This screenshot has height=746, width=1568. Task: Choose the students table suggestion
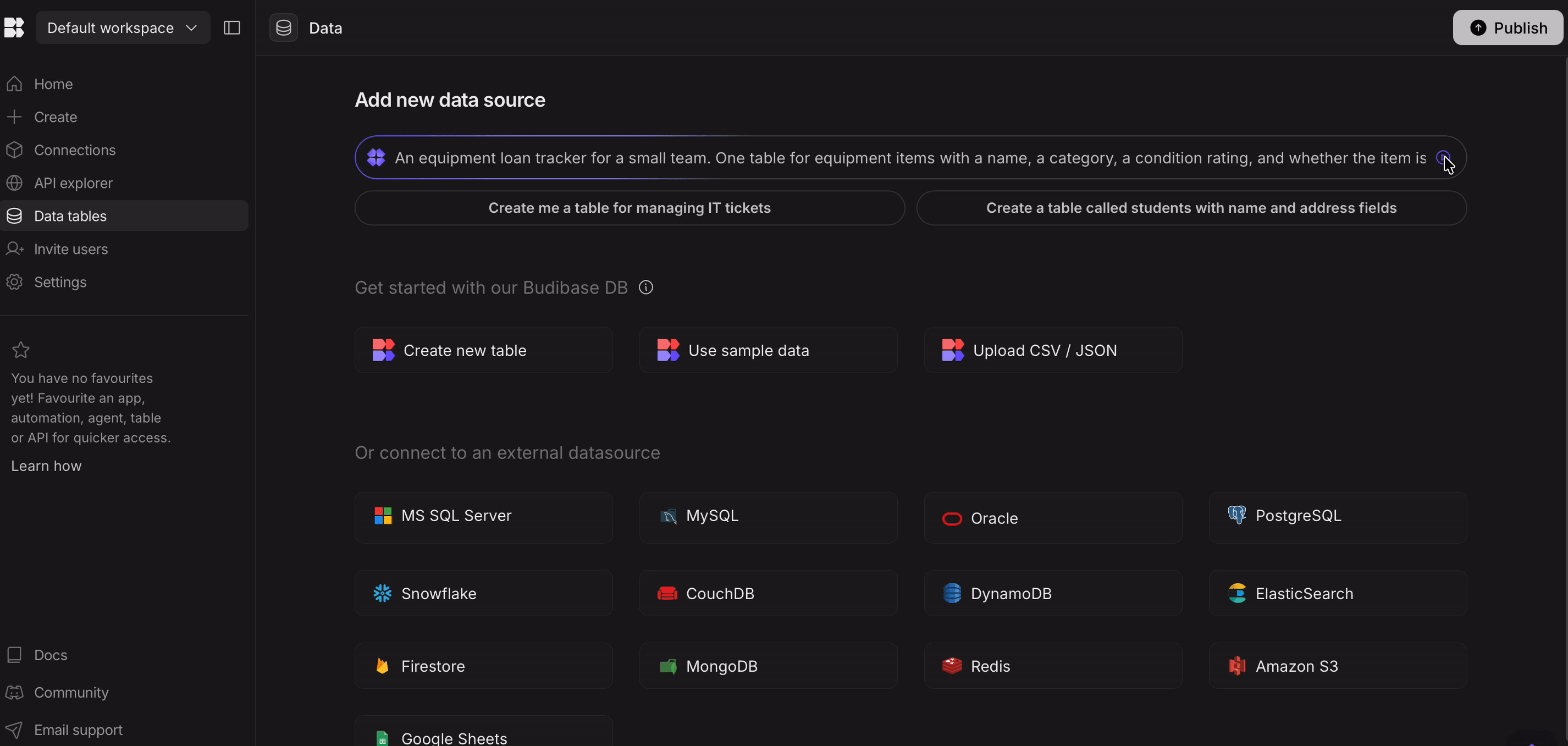point(1191,208)
